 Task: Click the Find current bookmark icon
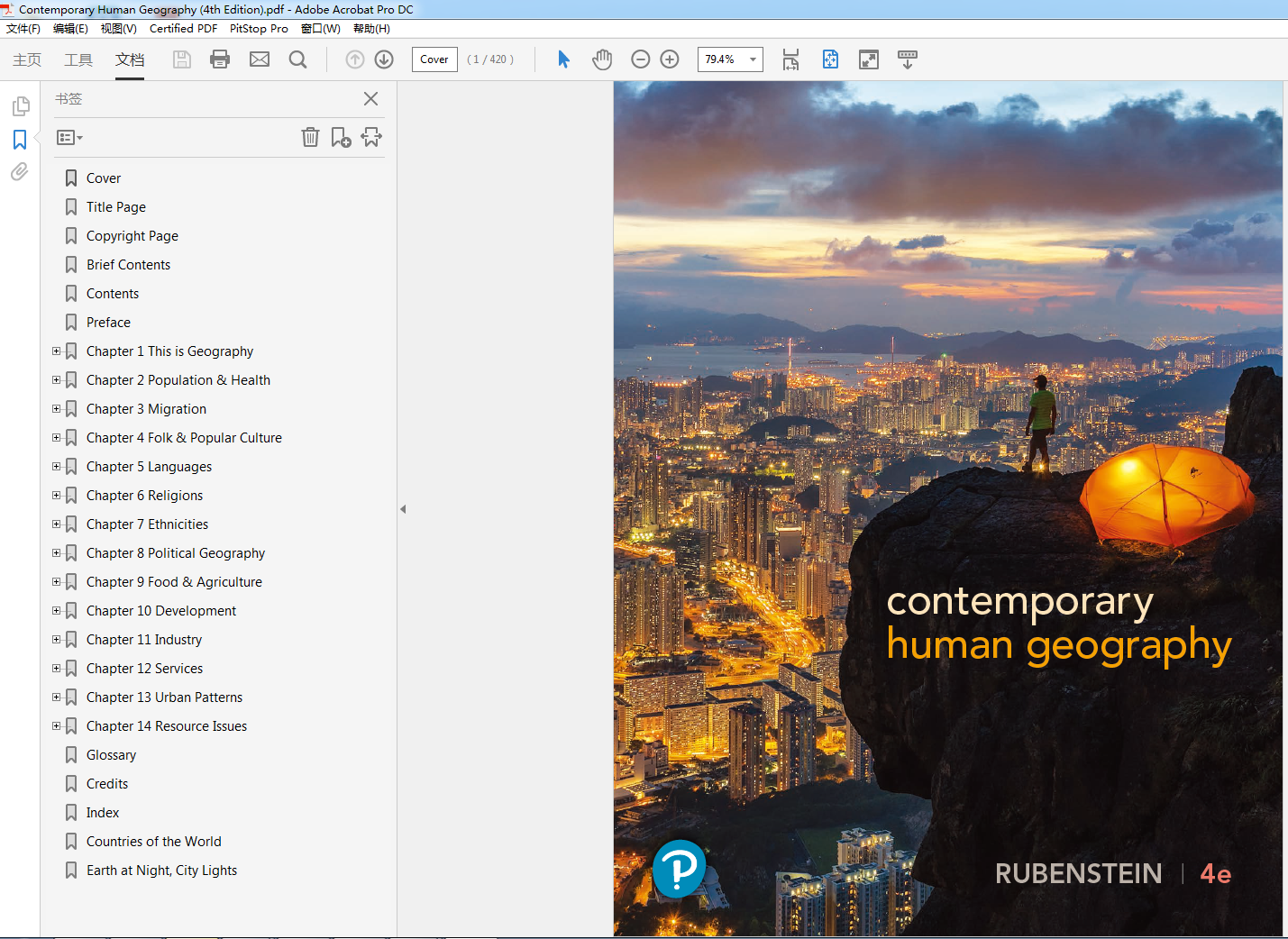tap(371, 137)
